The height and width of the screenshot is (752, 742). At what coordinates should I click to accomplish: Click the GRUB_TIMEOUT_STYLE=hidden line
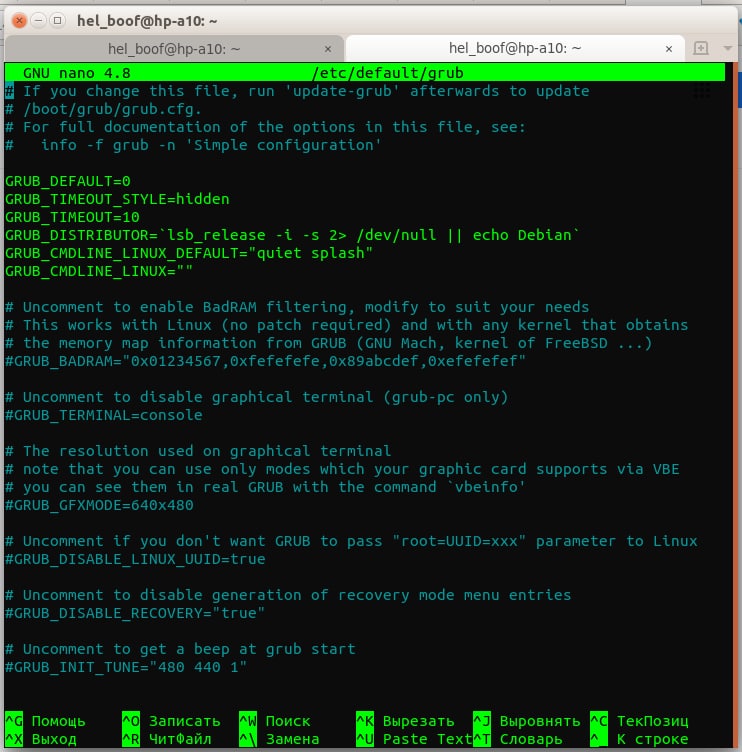[117, 199]
